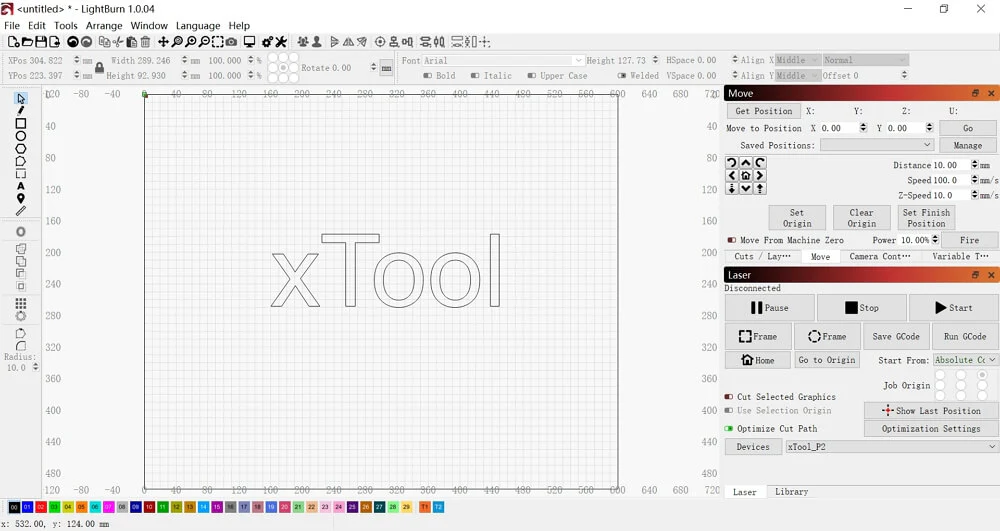Select the Polygon hexagon tool
The image size is (1000, 531).
[x=21, y=149]
